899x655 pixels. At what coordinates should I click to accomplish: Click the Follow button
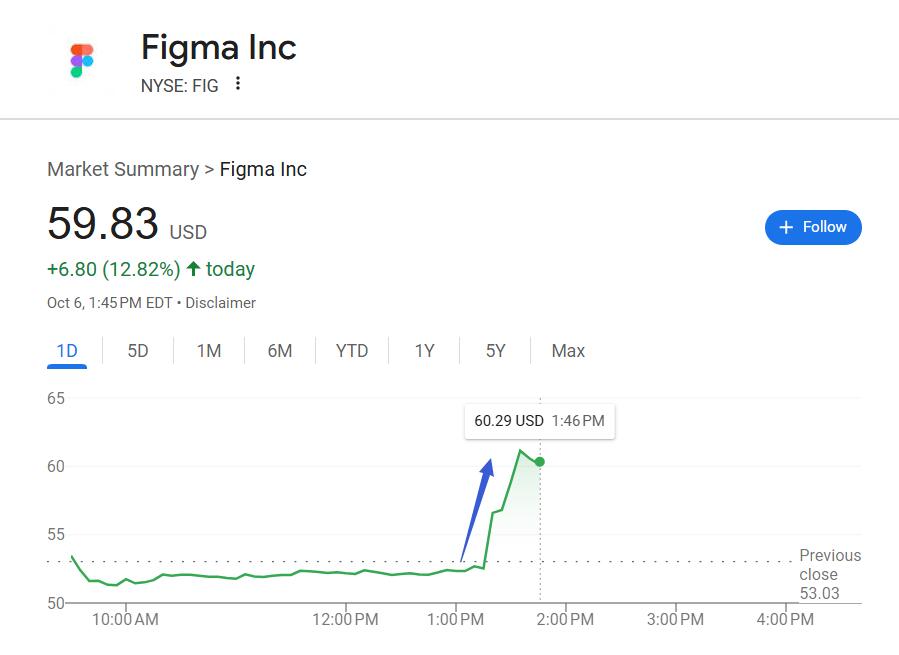click(x=813, y=227)
